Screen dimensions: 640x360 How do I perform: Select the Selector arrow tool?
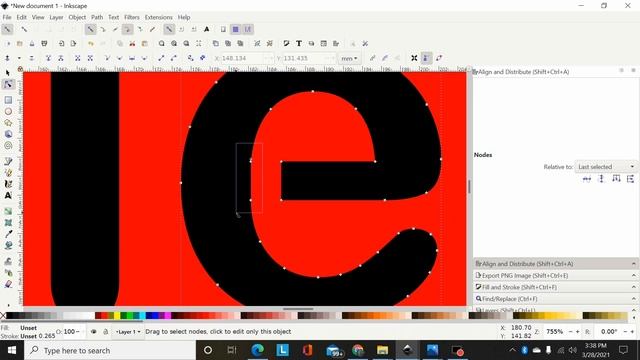pos(8,73)
